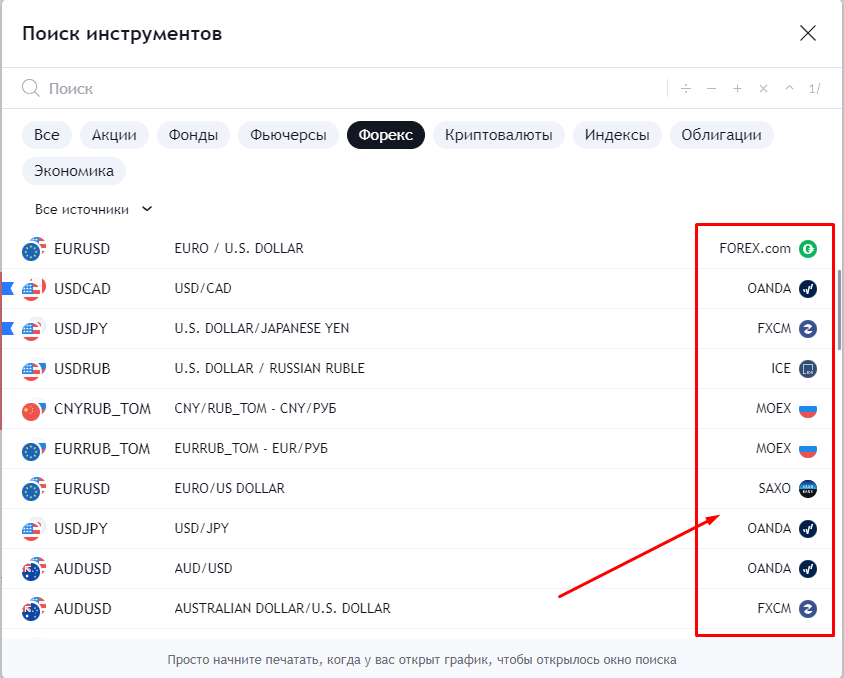
Task: Click the AUDUSD flag icon in OANDA row
Action: 33,568
